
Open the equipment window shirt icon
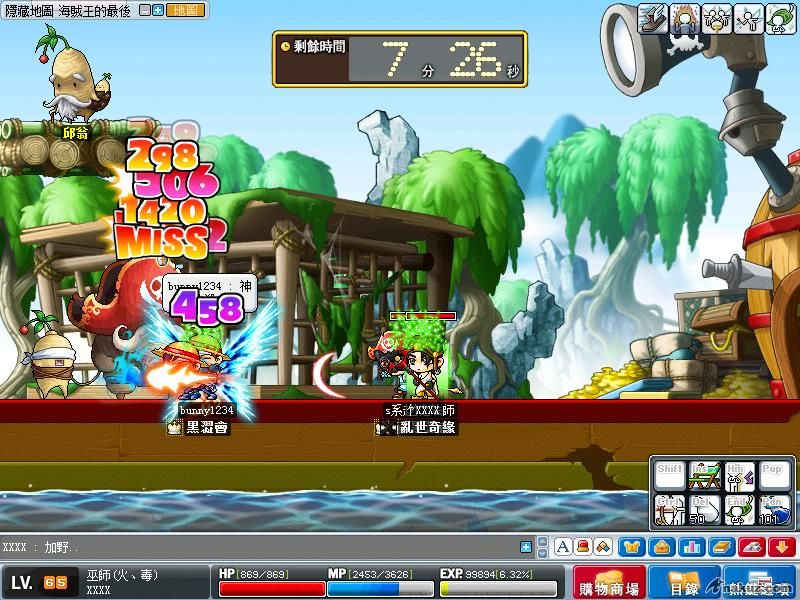(x=632, y=547)
